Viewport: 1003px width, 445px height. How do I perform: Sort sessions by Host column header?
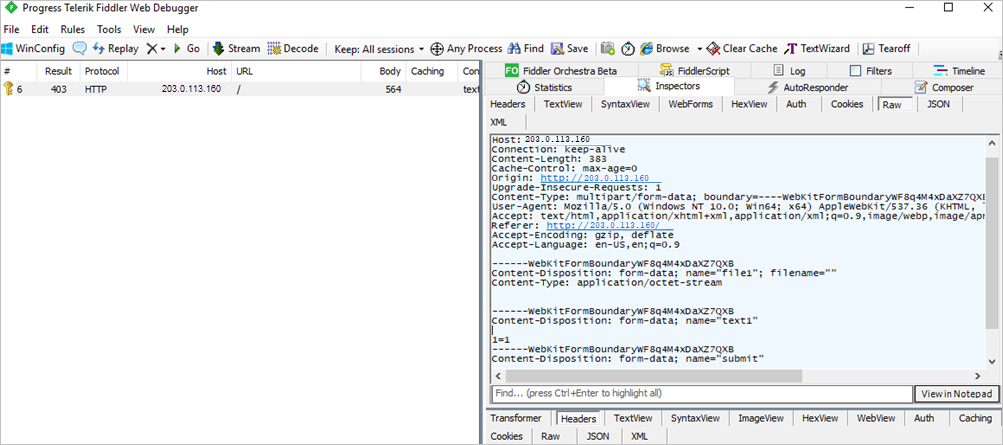click(x=179, y=71)
